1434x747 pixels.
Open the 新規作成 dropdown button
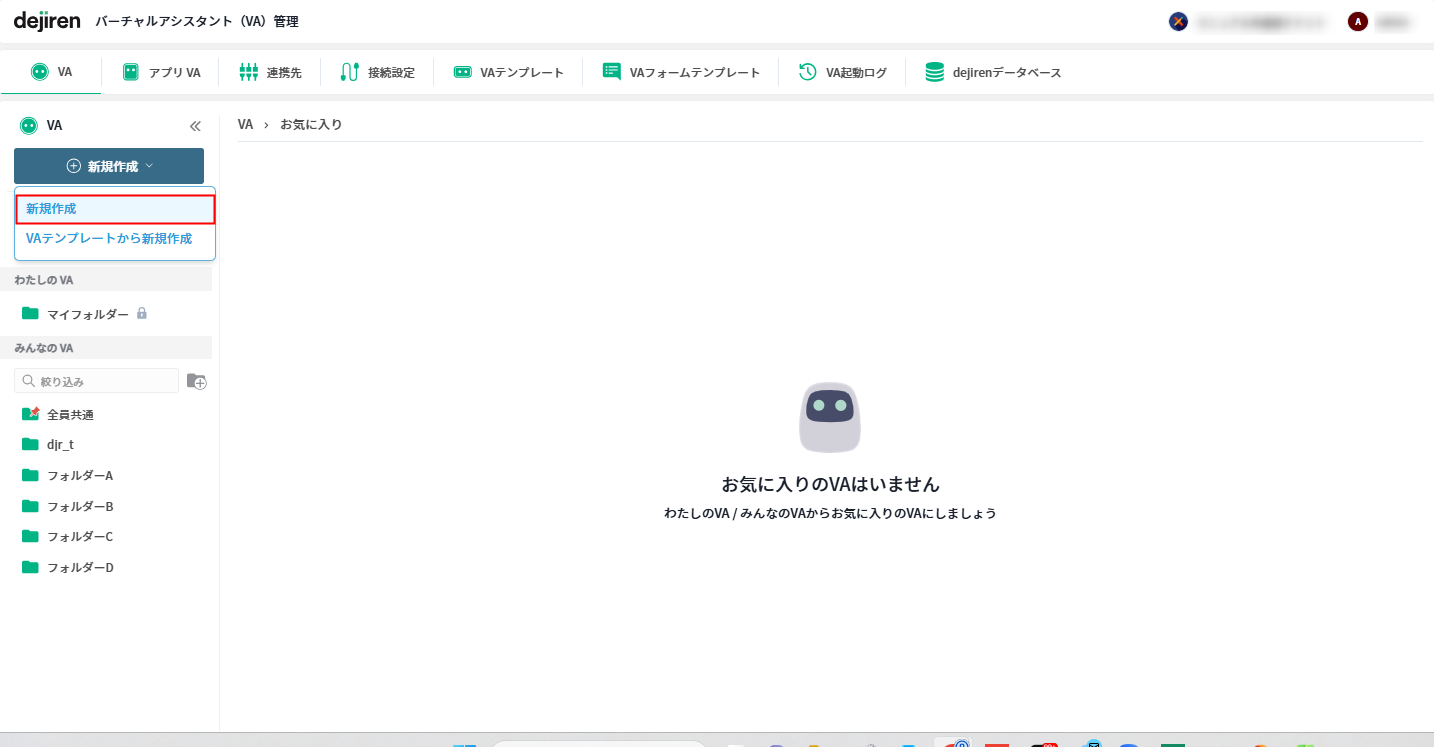point(109,166)
